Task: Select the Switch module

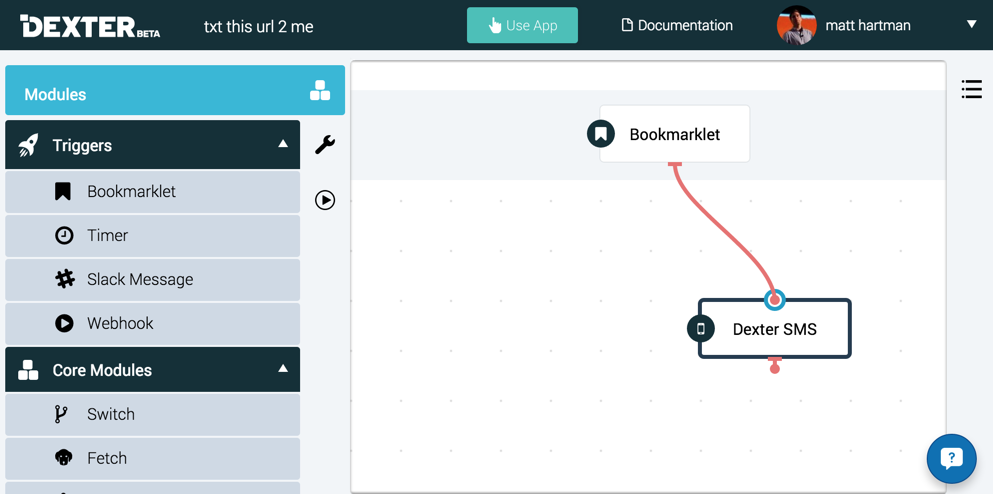Action: (153, 414)
